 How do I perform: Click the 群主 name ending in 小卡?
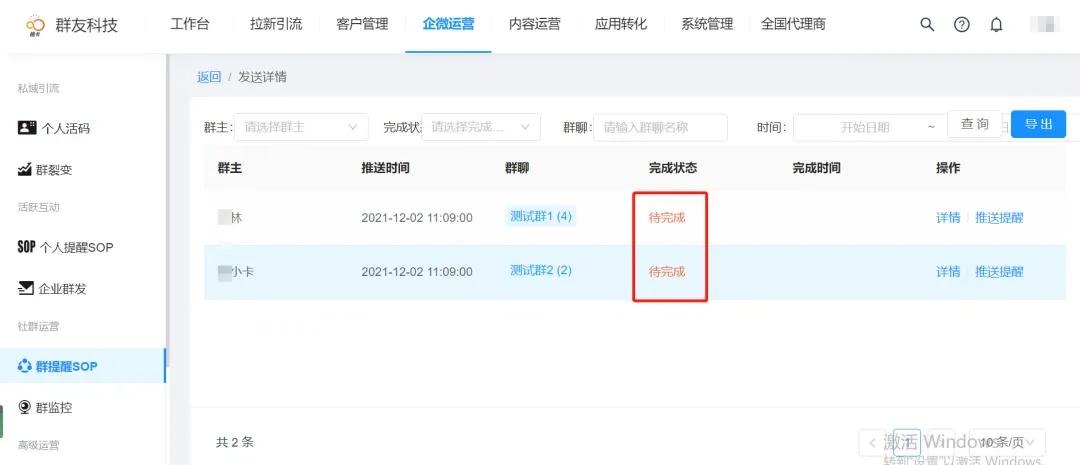(x=236, y=271)
